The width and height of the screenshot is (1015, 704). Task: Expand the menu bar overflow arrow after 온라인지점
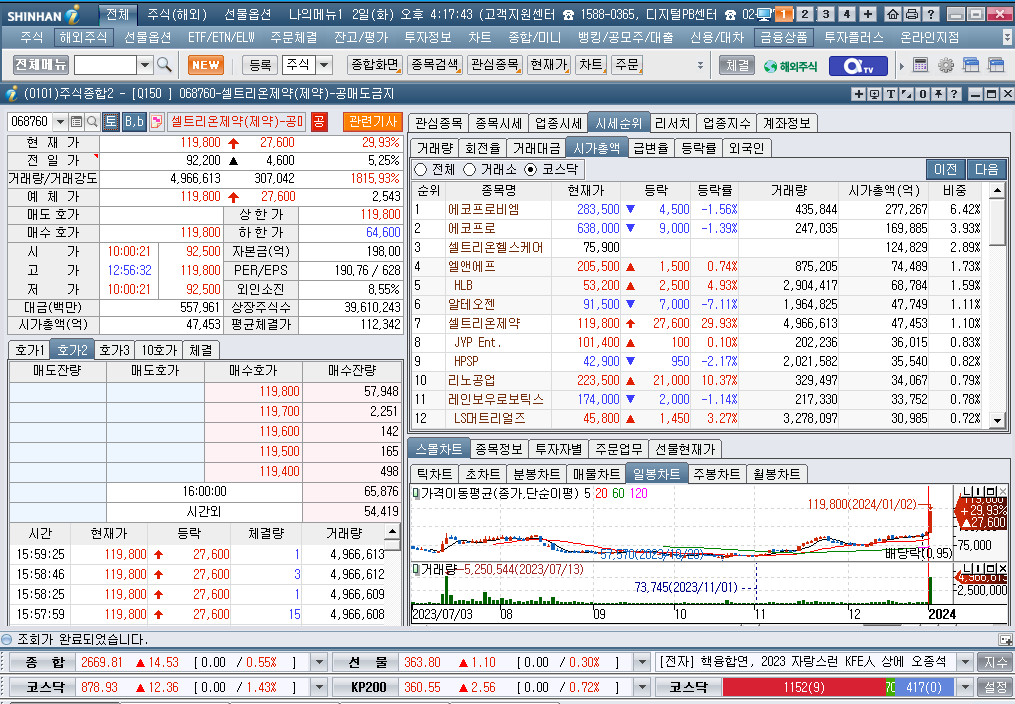[1007, 38]
